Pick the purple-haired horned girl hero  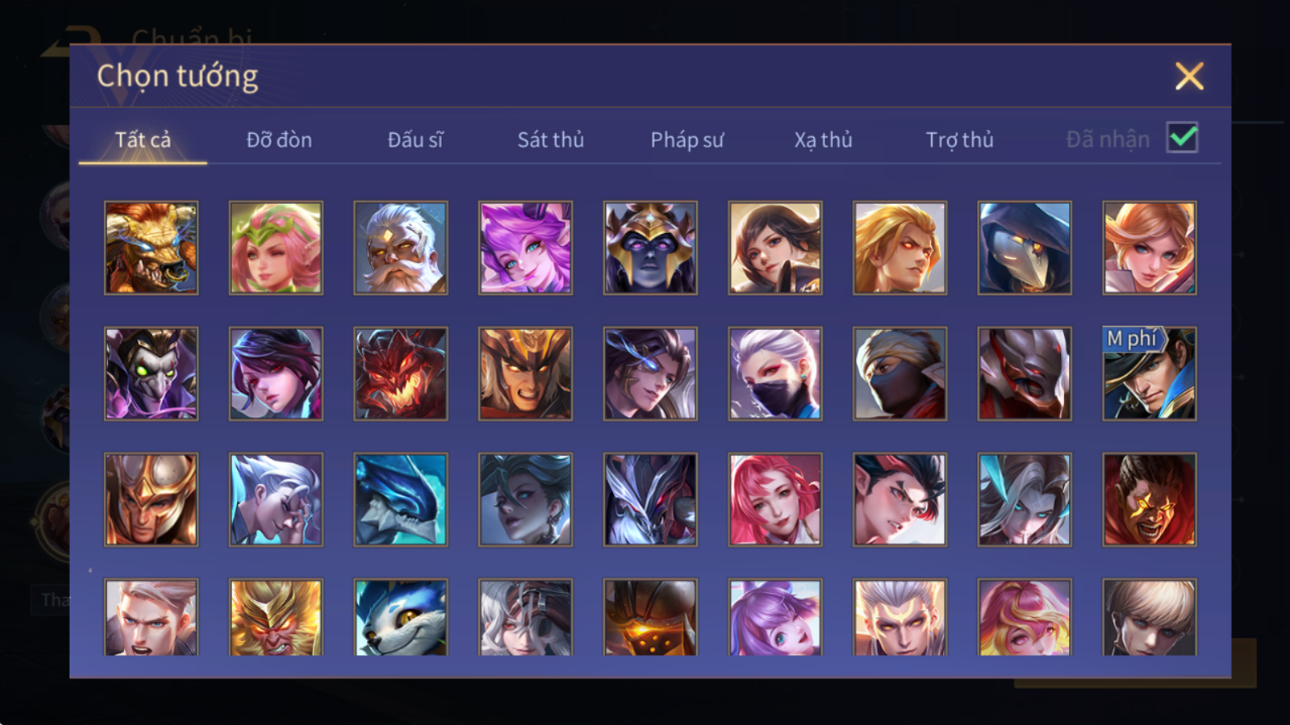tap(525, 248)
